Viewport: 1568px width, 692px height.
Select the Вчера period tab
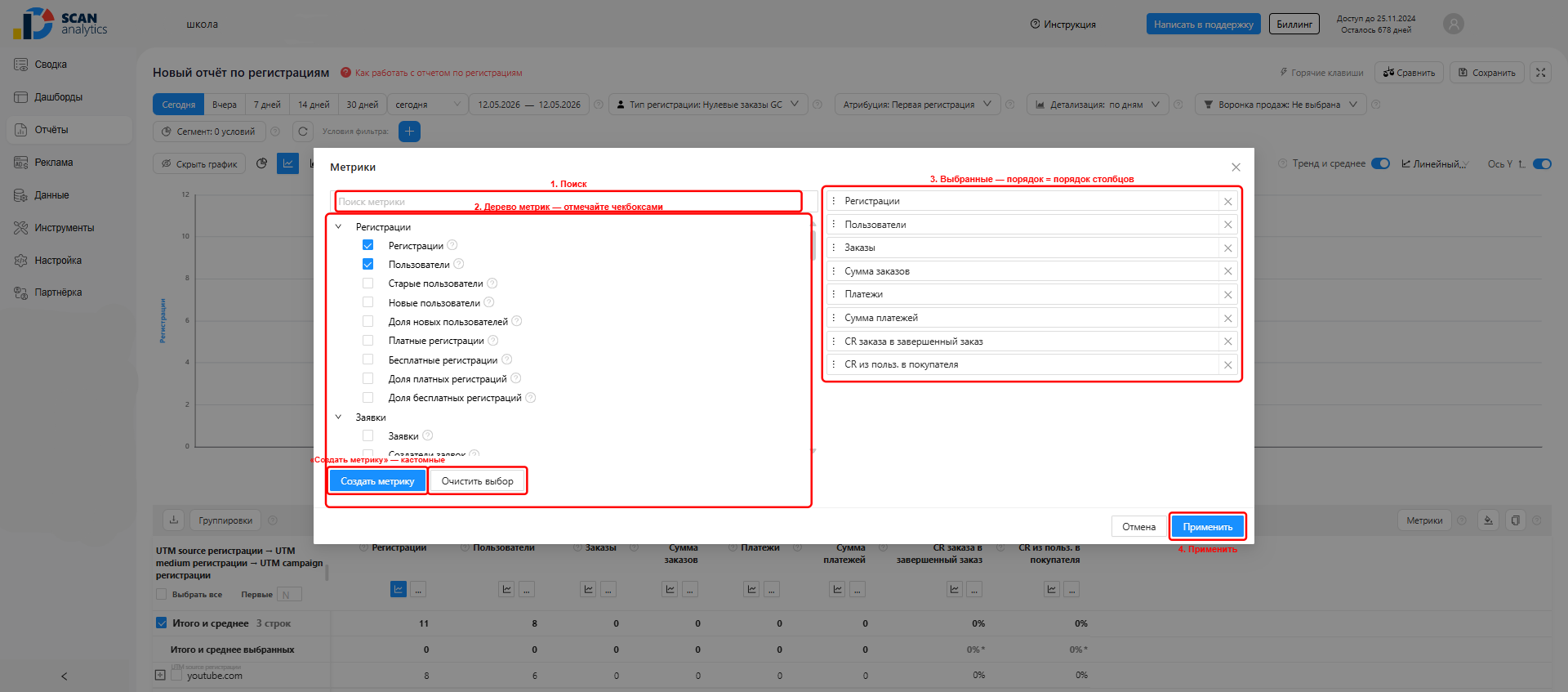click(x=225, y=105)
